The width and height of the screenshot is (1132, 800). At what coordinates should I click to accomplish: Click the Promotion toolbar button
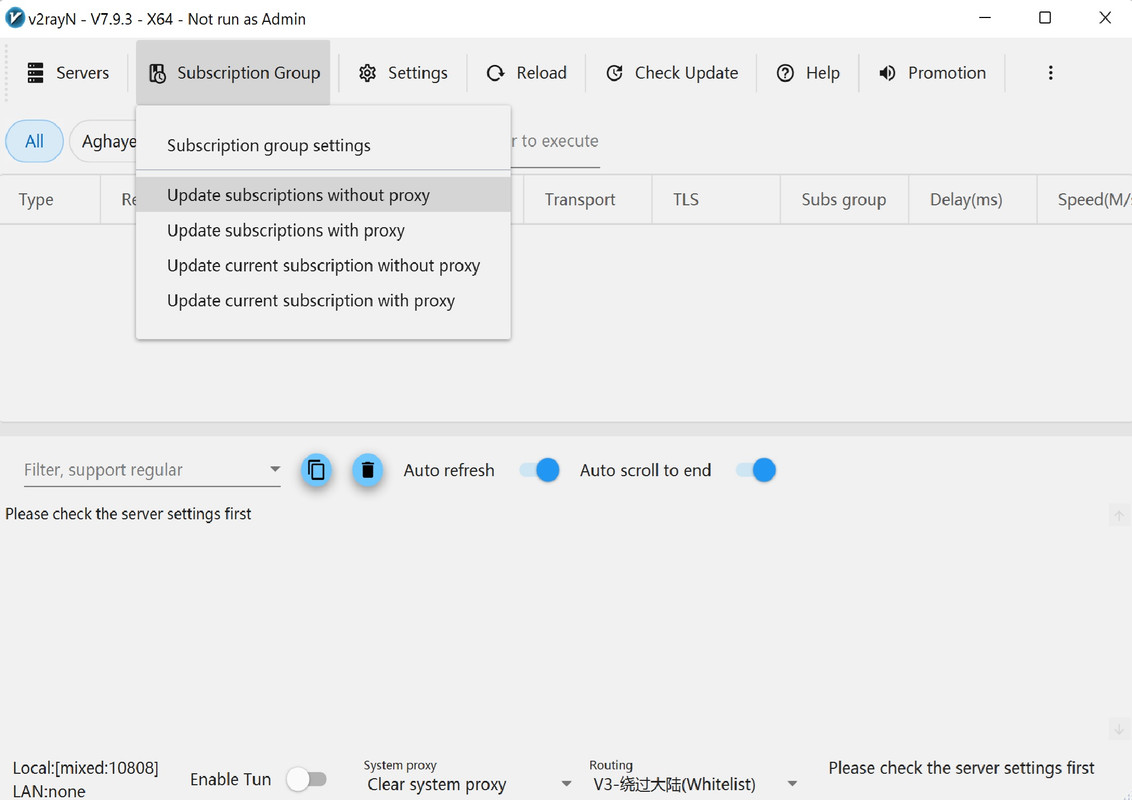932,73
